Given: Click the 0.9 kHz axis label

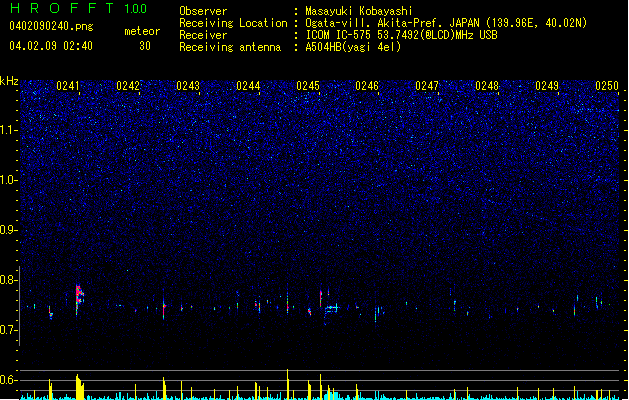Looking at the screenshot, I should [x=9, y=230].
